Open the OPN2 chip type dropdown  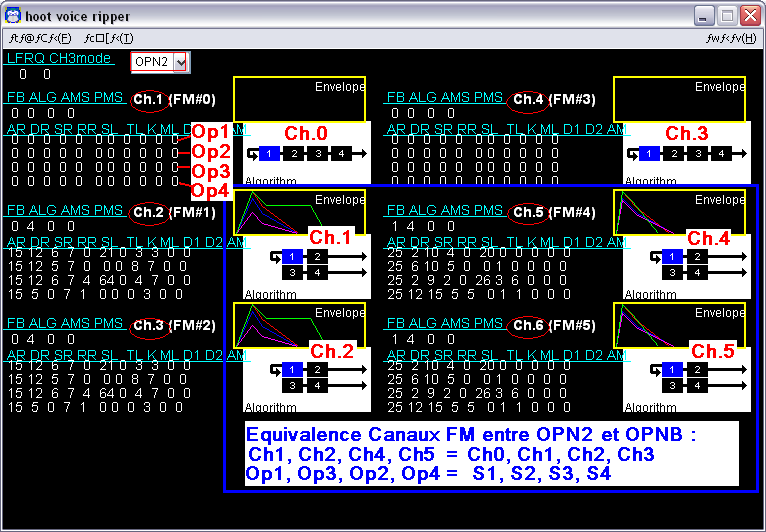pyautogui.click(x=180, y=62)
